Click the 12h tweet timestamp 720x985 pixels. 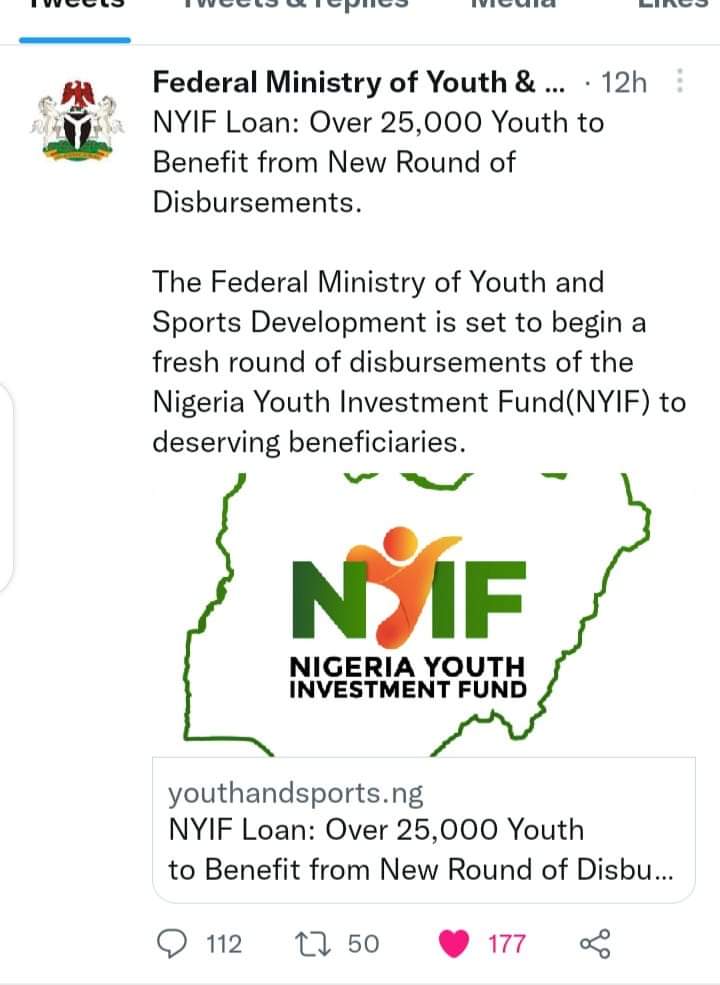tap(624, 82)
